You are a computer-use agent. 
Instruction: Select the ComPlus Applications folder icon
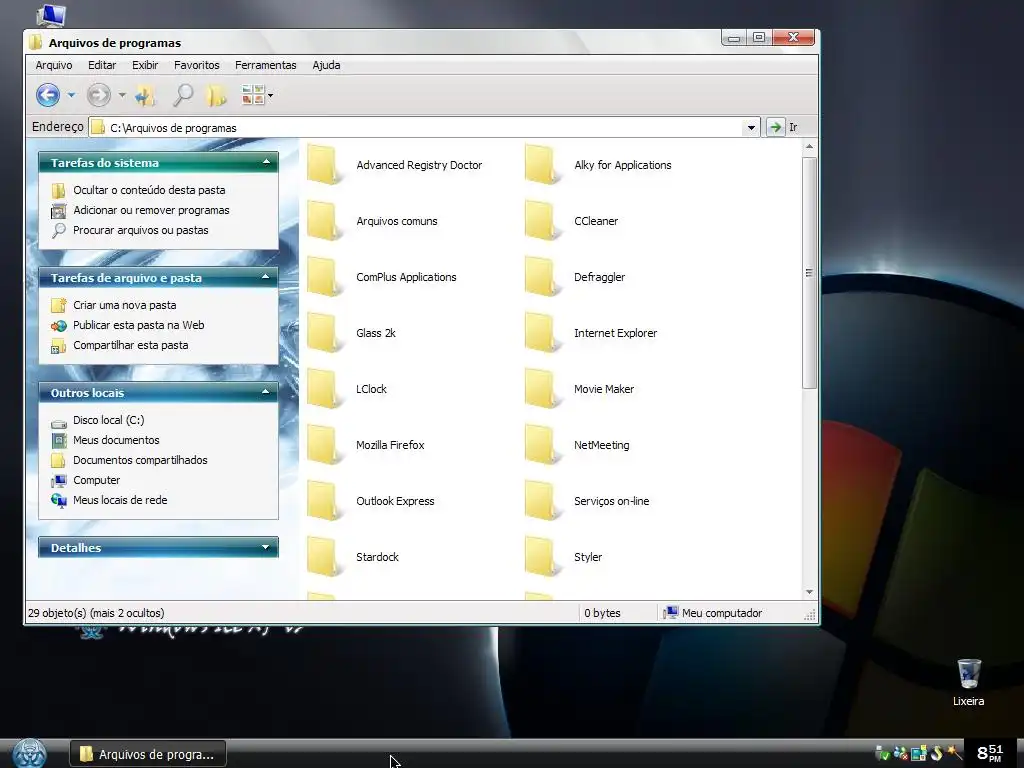324,277
